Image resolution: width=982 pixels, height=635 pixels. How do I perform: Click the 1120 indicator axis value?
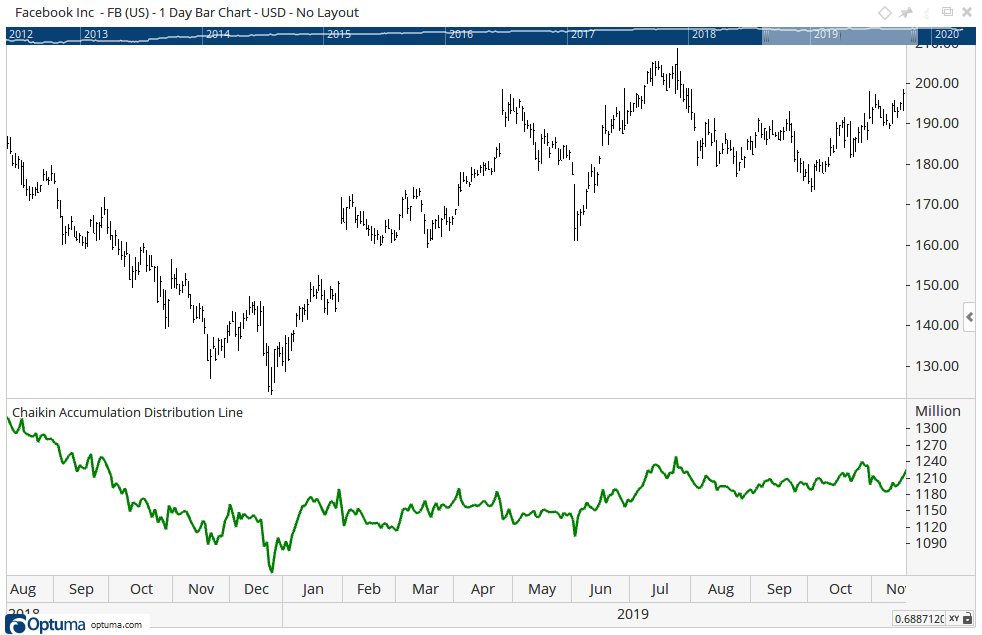(931, 527)
